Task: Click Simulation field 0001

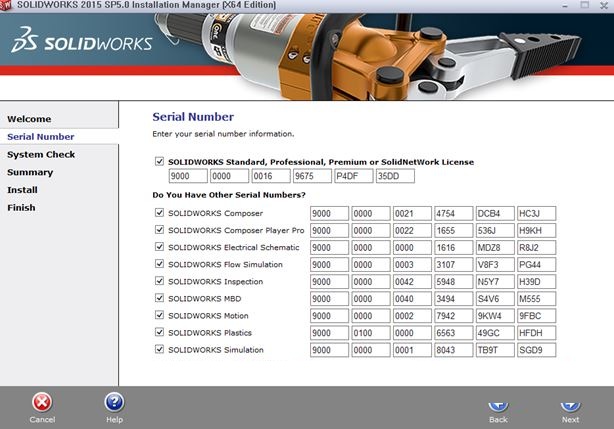Action: pyautogui.click(x=412, y=350)
